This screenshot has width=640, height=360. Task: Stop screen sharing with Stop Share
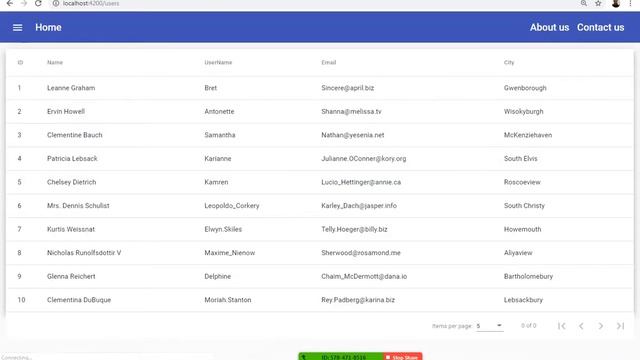pyautogui.click(x=402, y=357)
